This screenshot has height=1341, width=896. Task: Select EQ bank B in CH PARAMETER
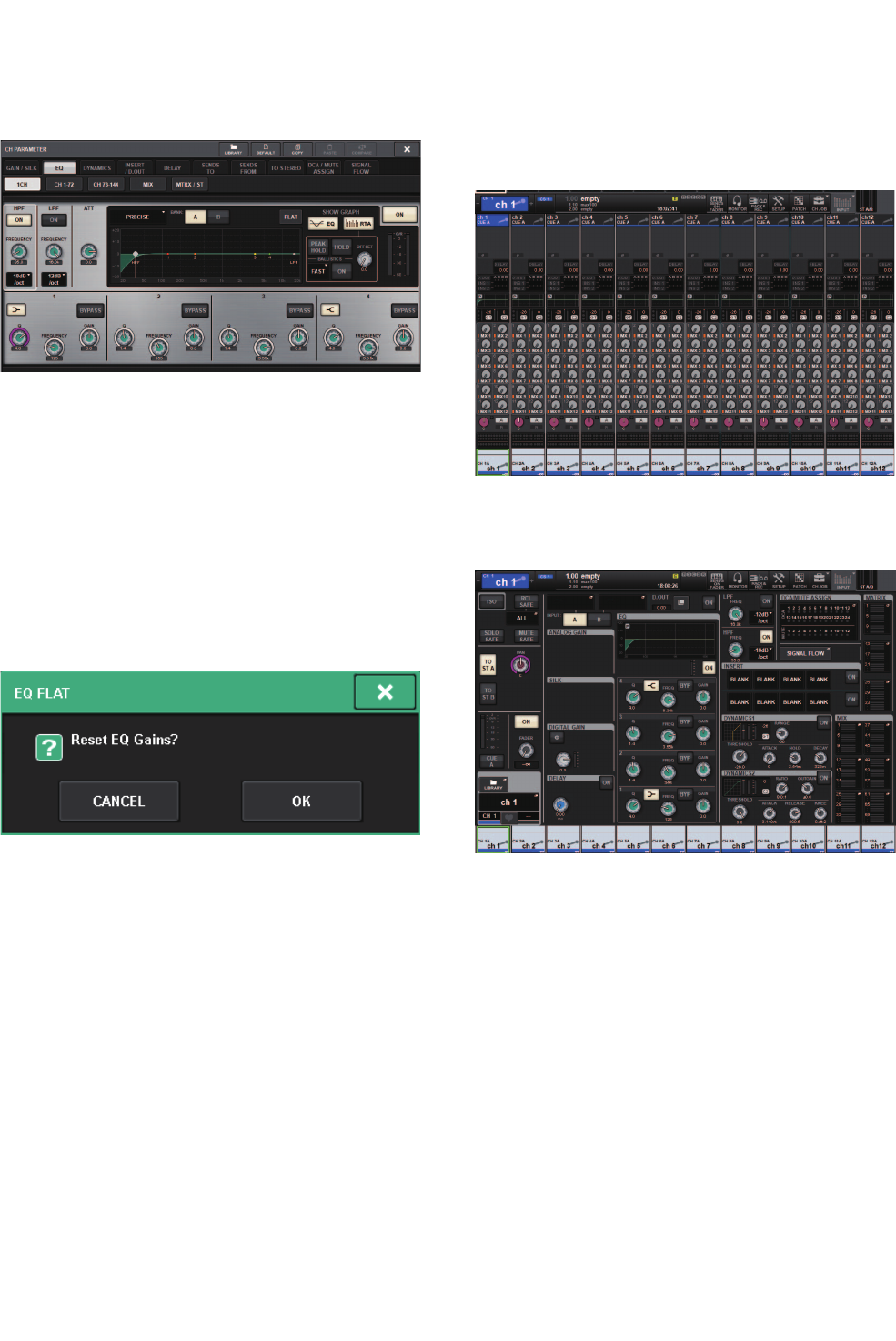pyautogui.click(x=218, y=217)
